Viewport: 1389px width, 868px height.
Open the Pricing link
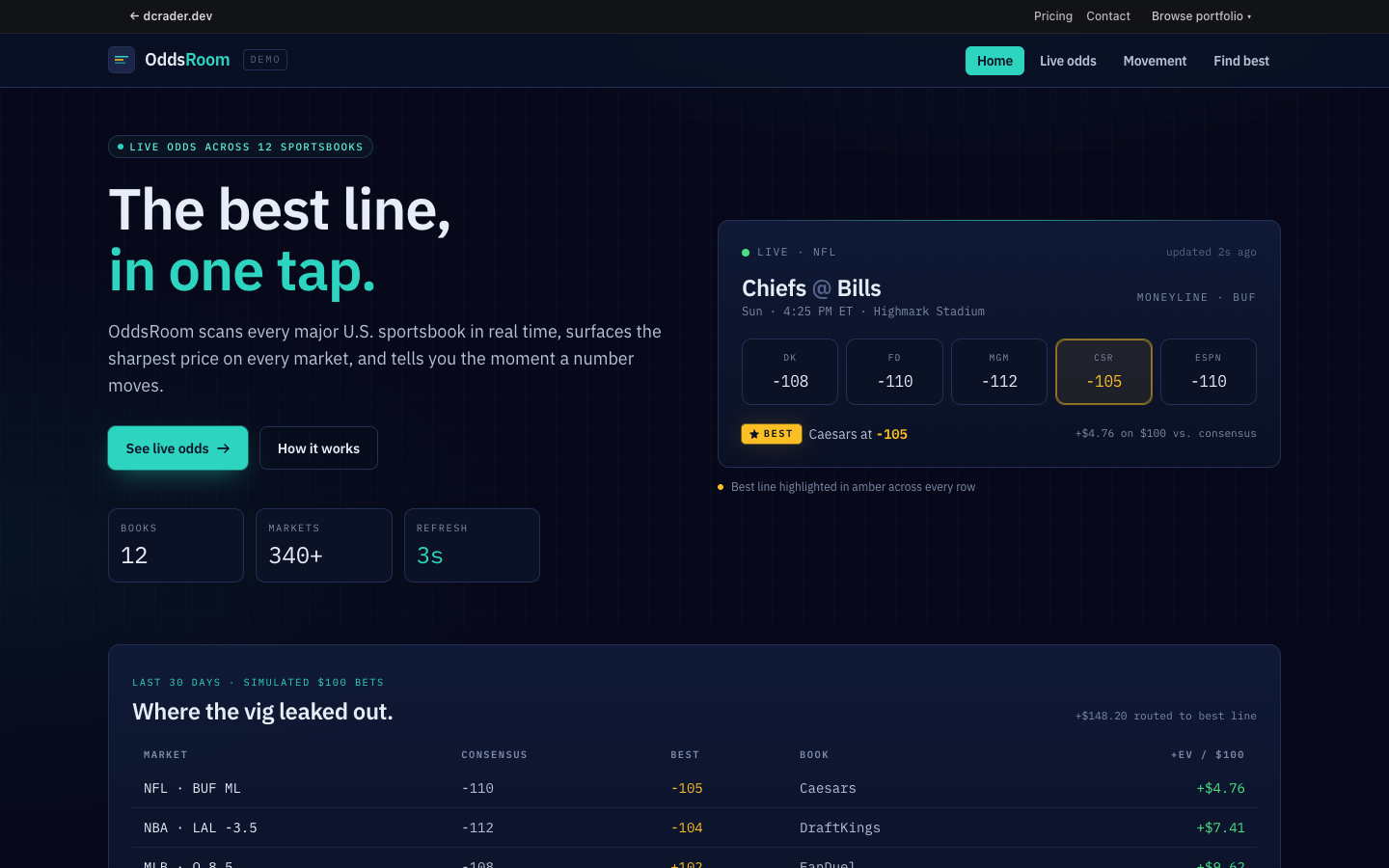(1053, 16)
